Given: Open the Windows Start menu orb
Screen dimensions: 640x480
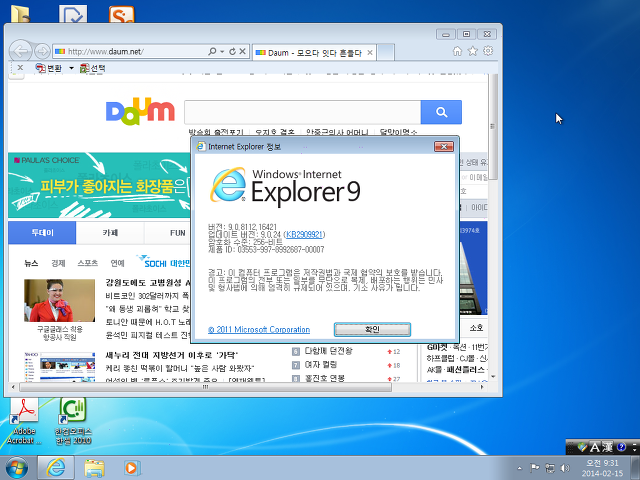Looking at the screenshot, I should [17, 468].
